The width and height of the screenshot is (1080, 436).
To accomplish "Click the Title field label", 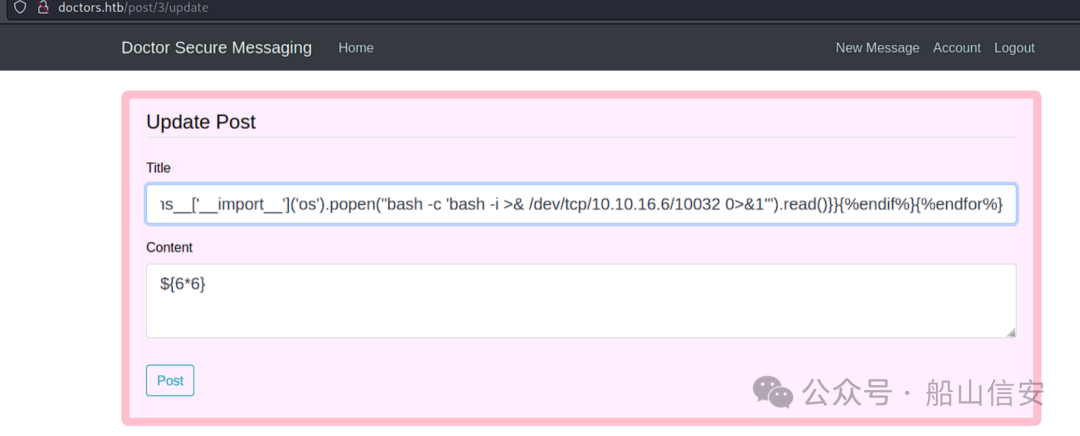I will [158, 168].
